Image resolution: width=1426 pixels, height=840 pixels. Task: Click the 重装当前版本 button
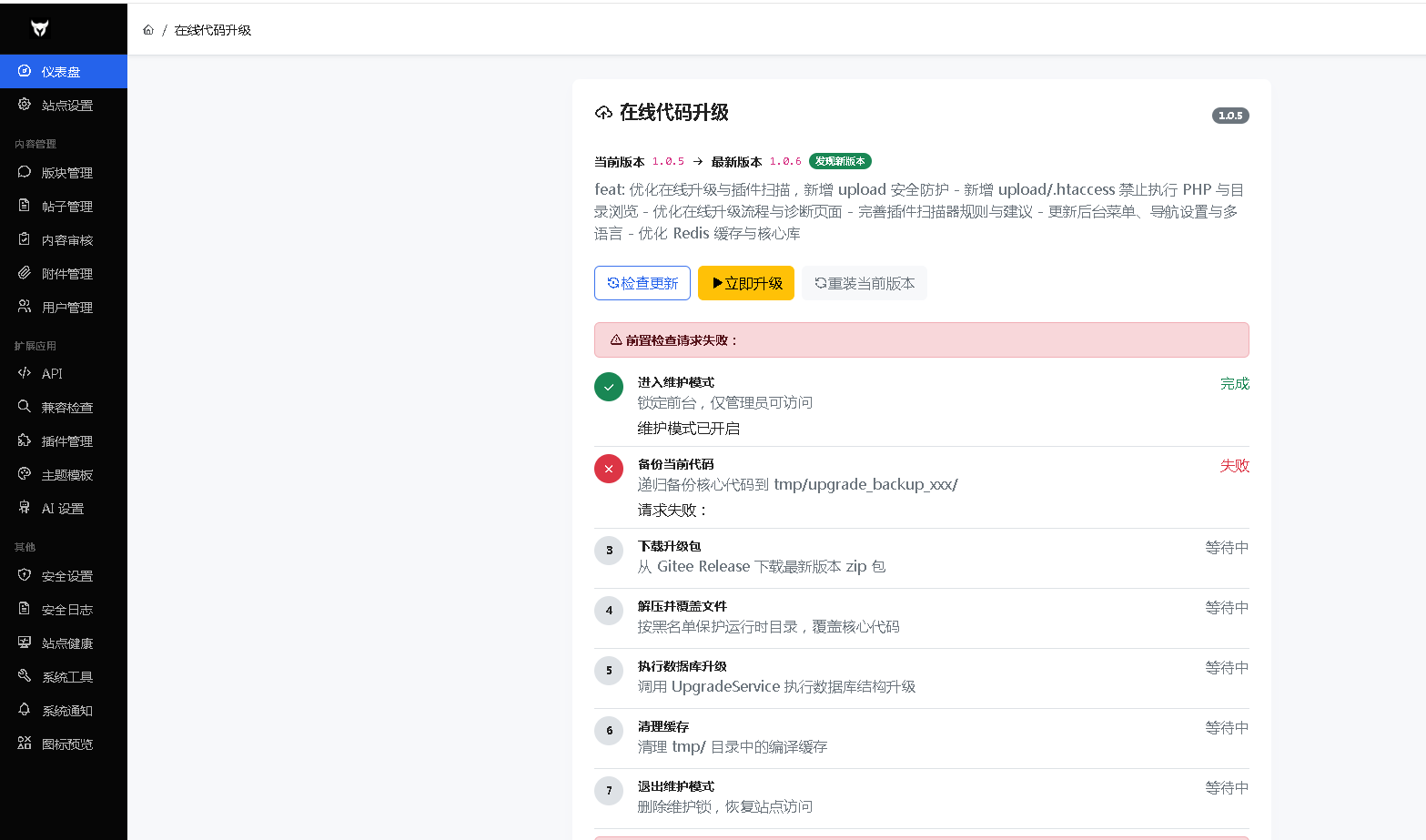coord(865,283)
